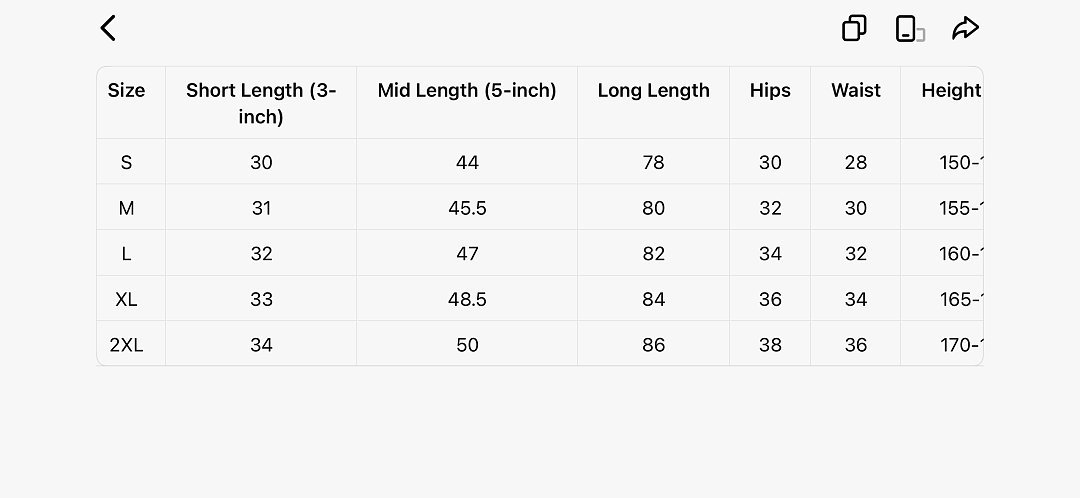Viewport: 1080px width, 498px height.
Task: Select the Mid Length (5-inch) header
Action: click(467, 90)
